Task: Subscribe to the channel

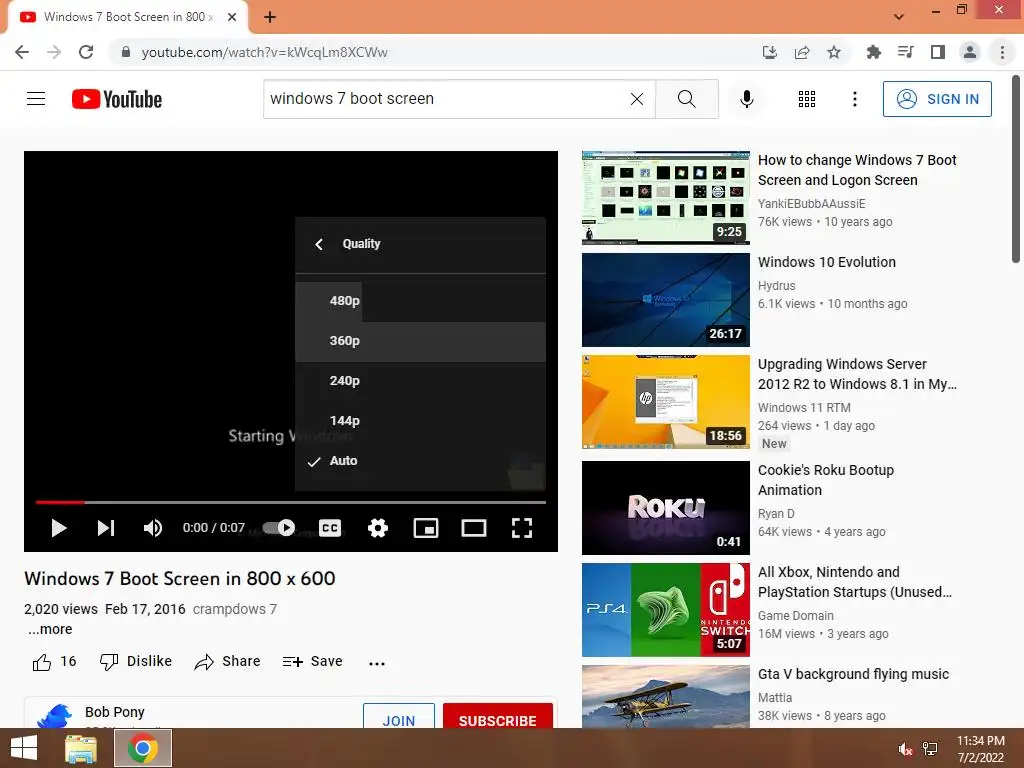Action: coord(498,717)
